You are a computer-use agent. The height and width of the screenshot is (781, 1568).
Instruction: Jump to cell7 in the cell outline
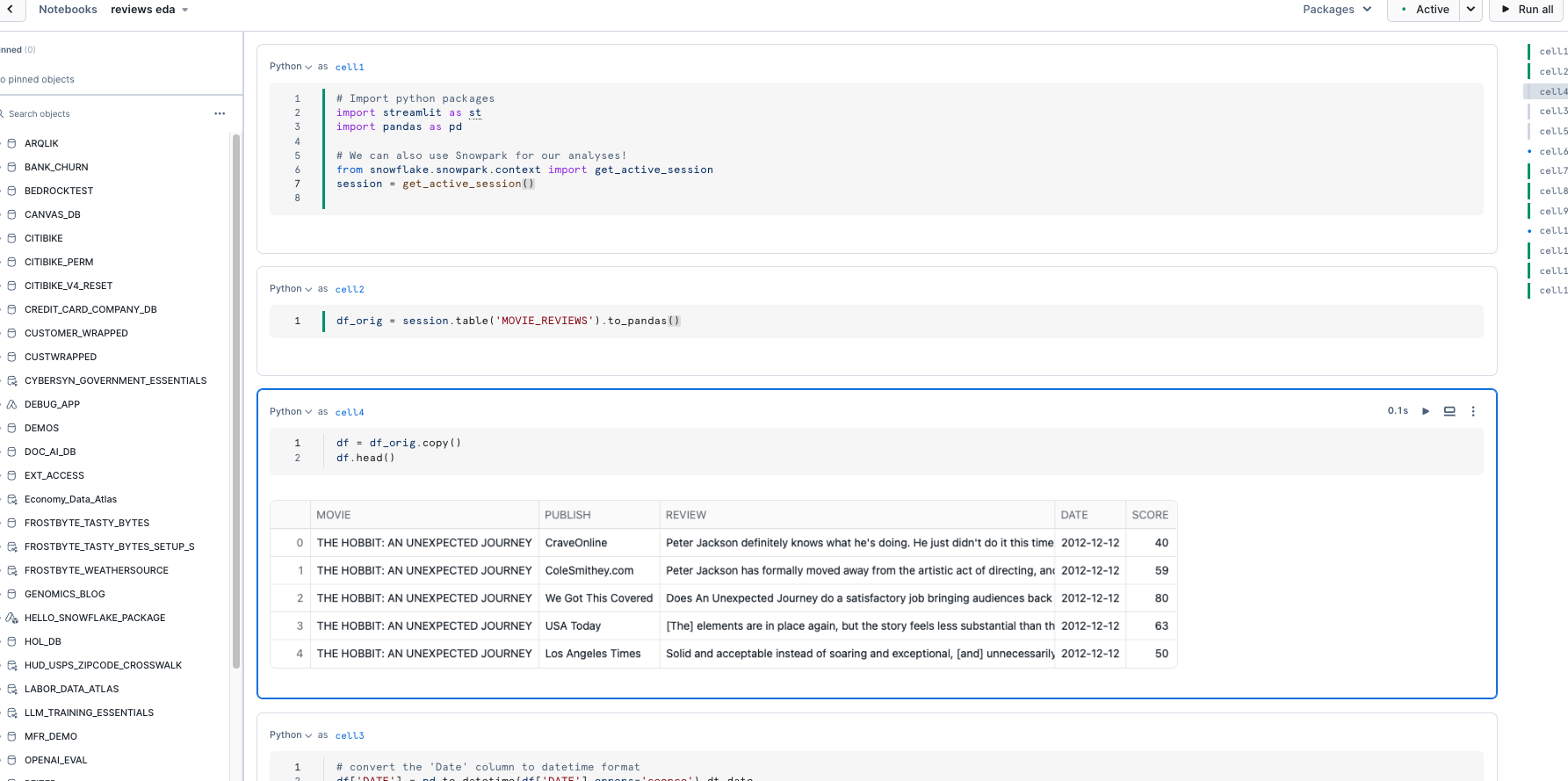(x=1552, y=171)
